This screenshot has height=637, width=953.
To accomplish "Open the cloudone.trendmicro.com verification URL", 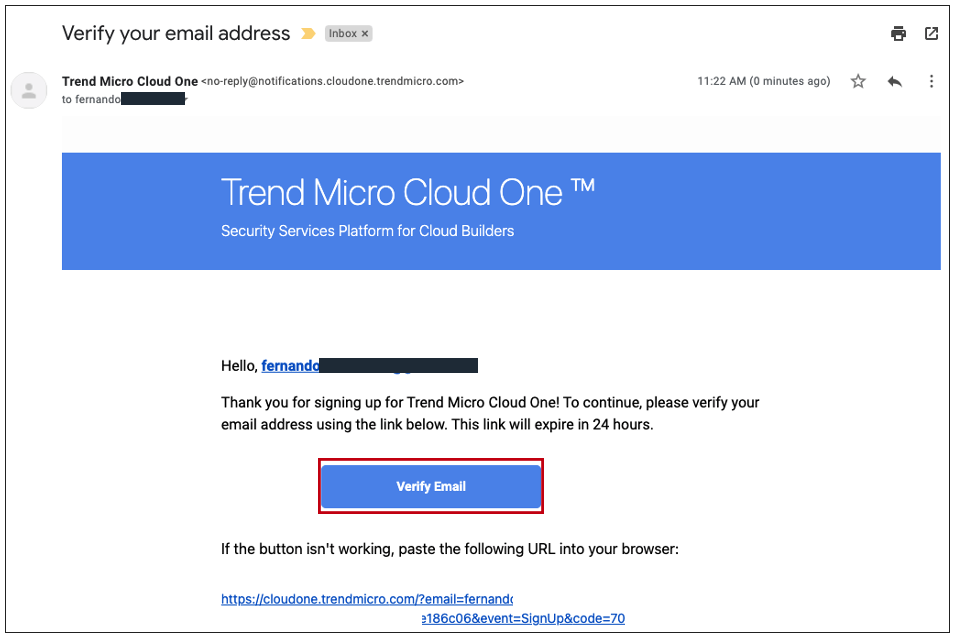I will click(367, 599).
